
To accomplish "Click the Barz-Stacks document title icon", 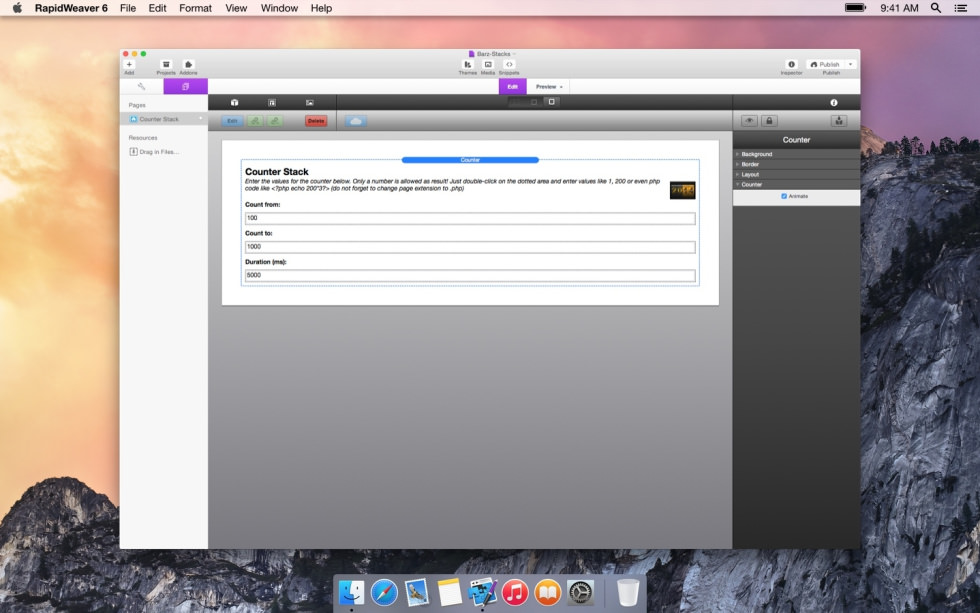I will (x=472, y=54).
